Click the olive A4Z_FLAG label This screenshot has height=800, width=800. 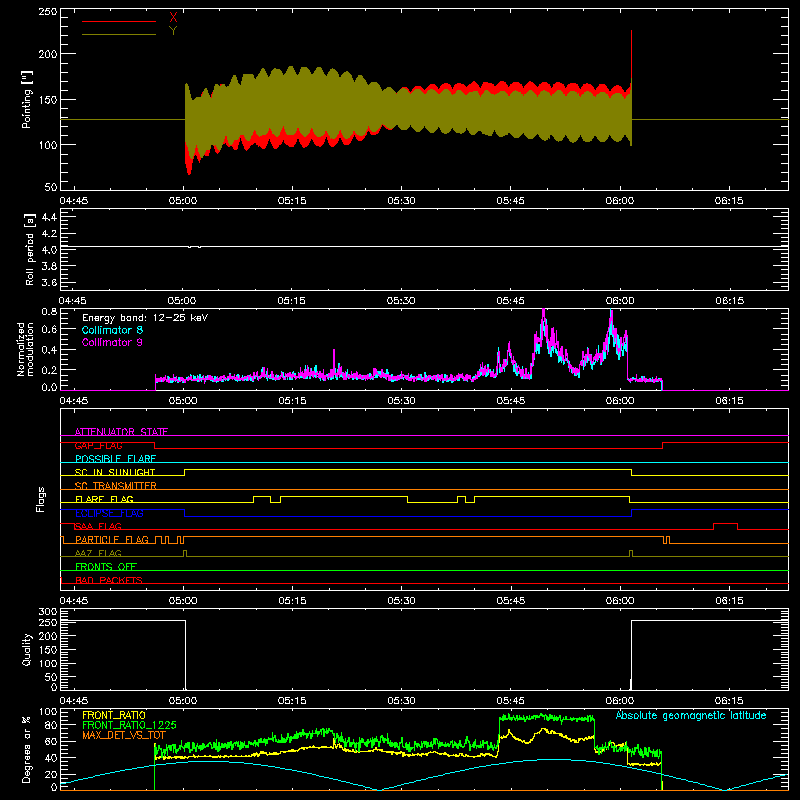(x=98, y=553)
